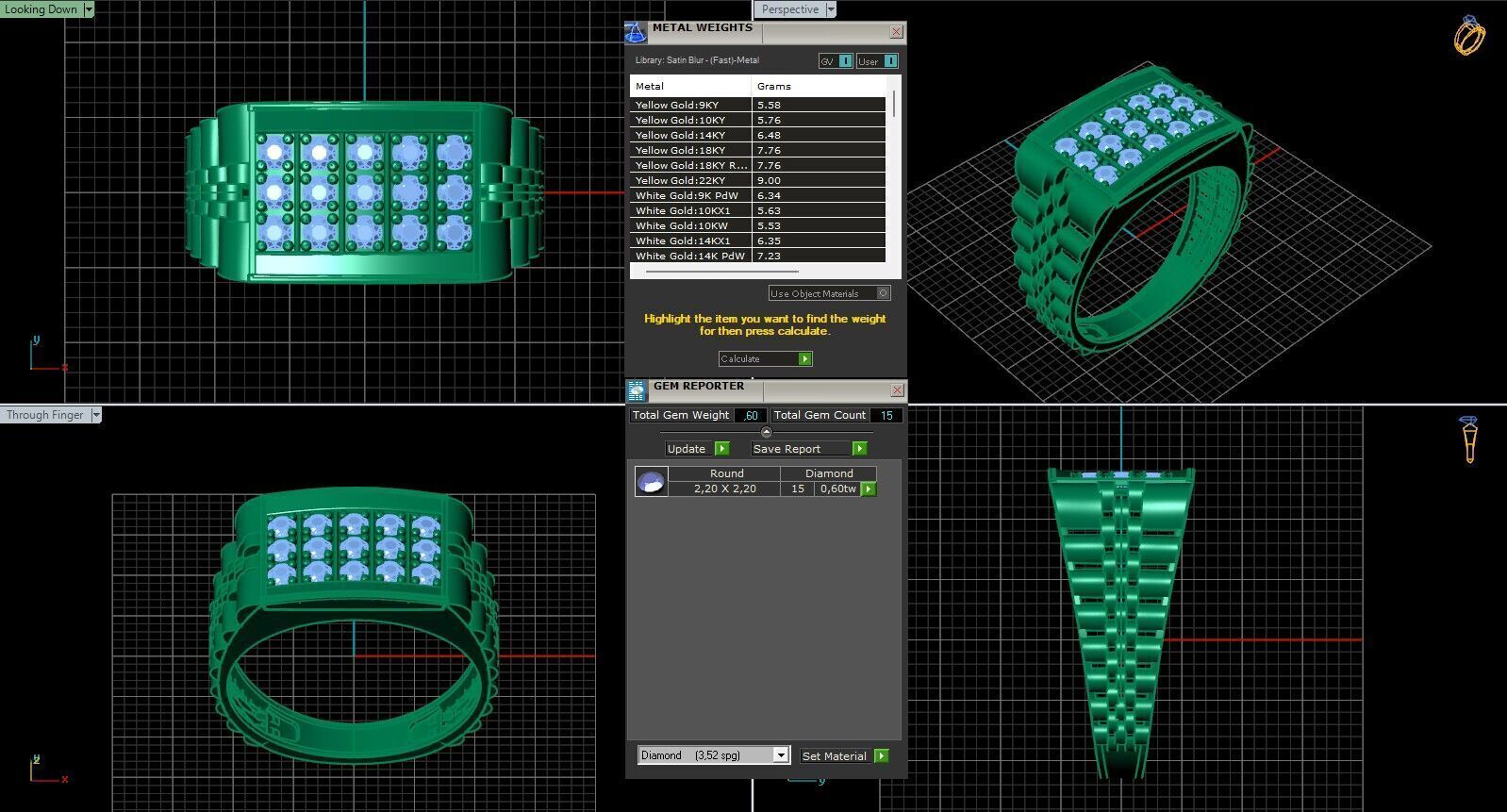Click the Perspective viewport label

coord(790,9)
